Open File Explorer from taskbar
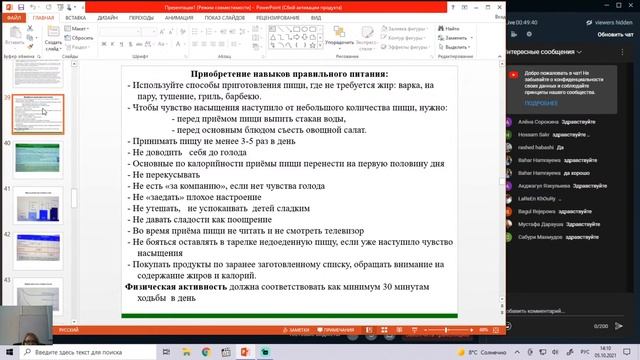The width and height of the screenshot is (640, 360). [x=186, y=352]
